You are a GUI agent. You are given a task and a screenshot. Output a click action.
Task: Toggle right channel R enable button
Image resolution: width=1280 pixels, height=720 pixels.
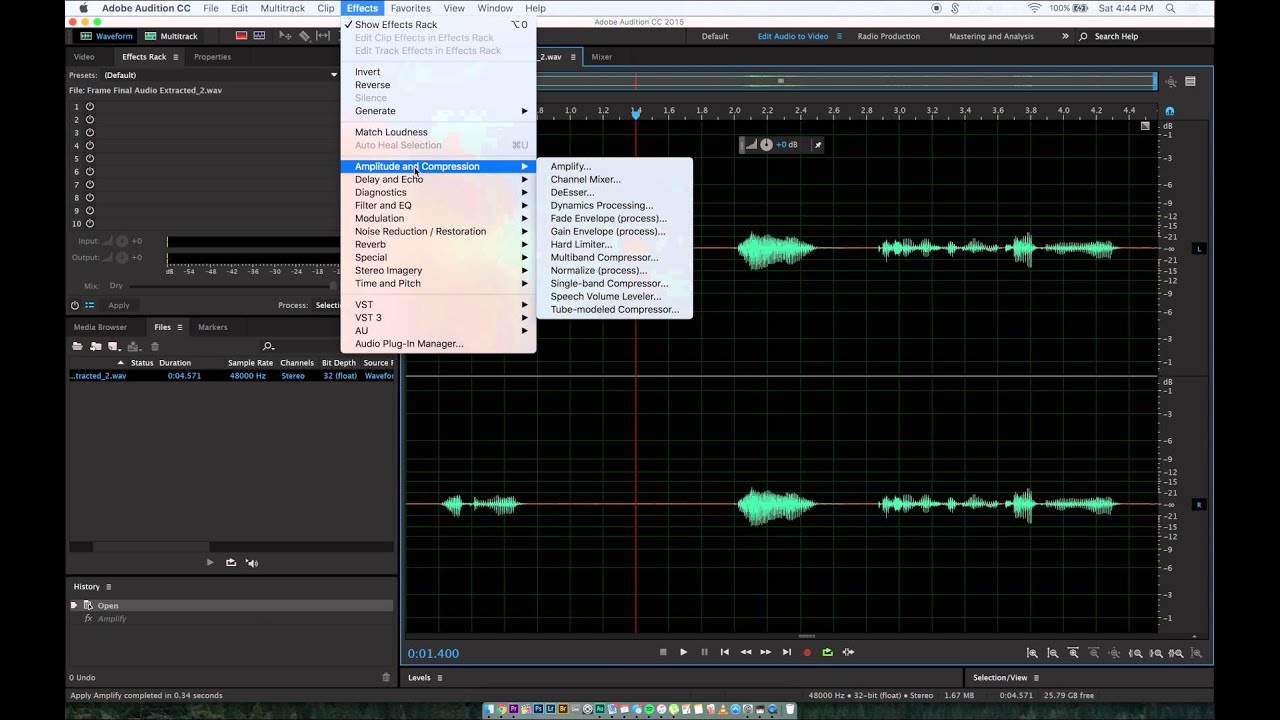(x=1200, y=505)
